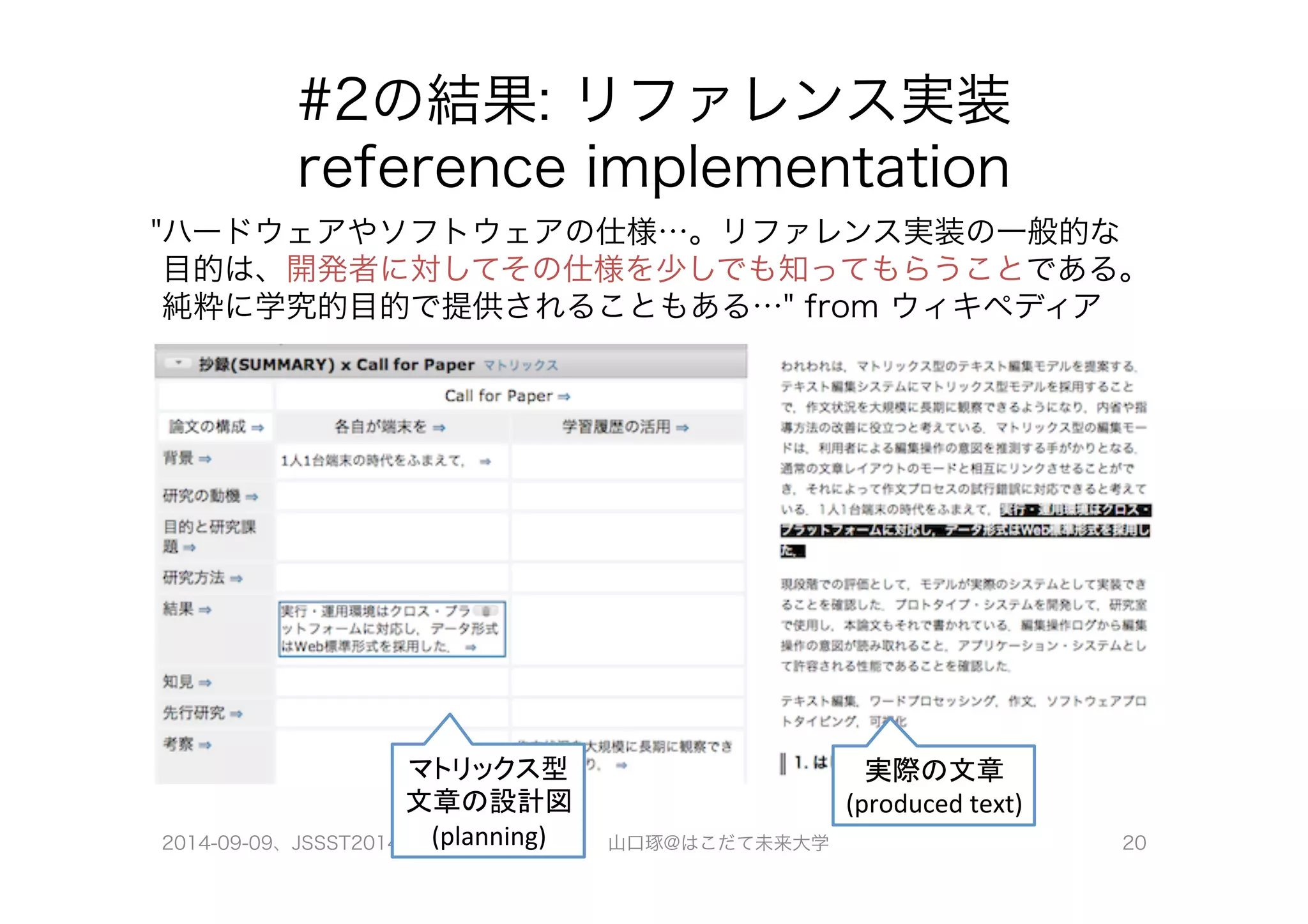Select the 考察 row label

coord(178,744)
